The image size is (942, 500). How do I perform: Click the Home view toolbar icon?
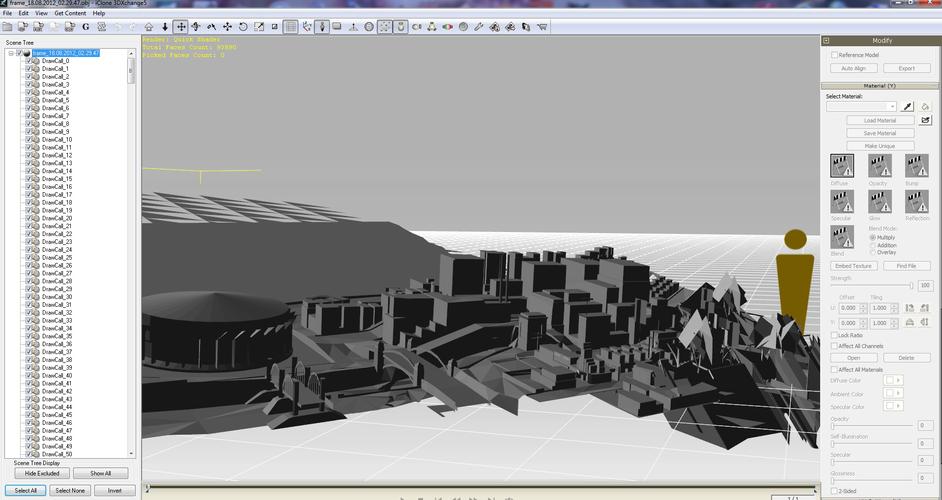click(x=148, y=26)
